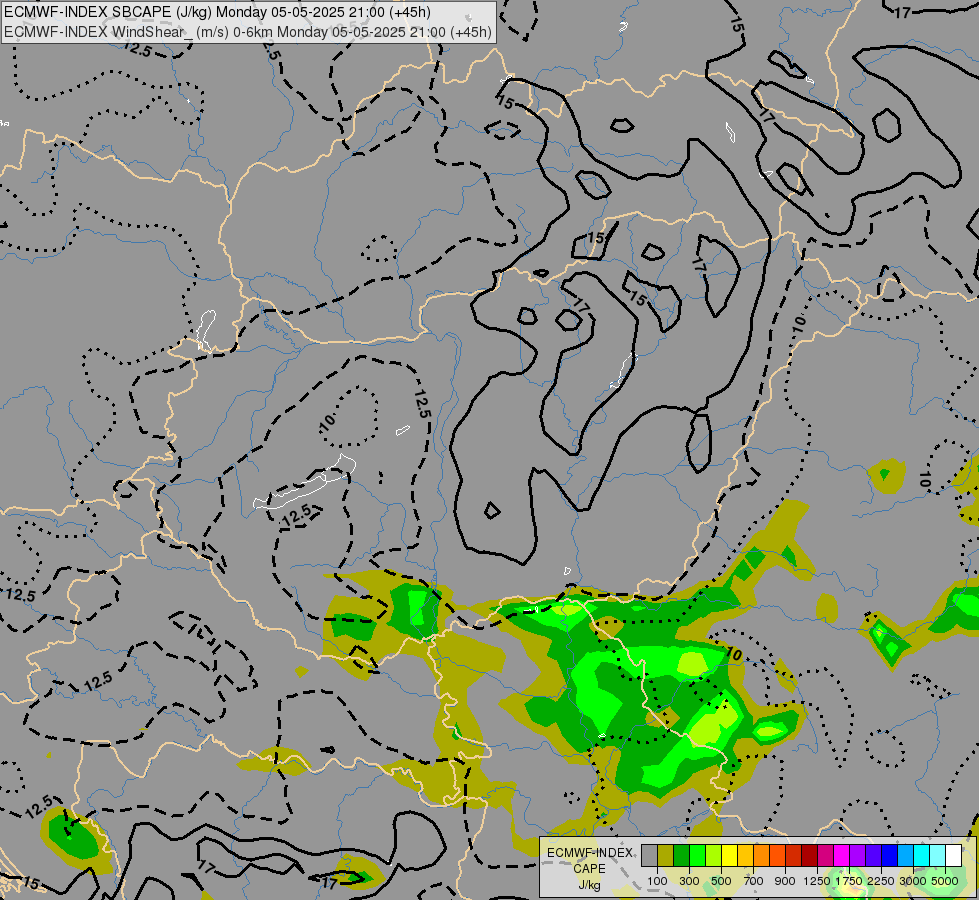979x900 pixels.
Task: Pick the lime yellow-green legend swatch
Action: (714, 856)
